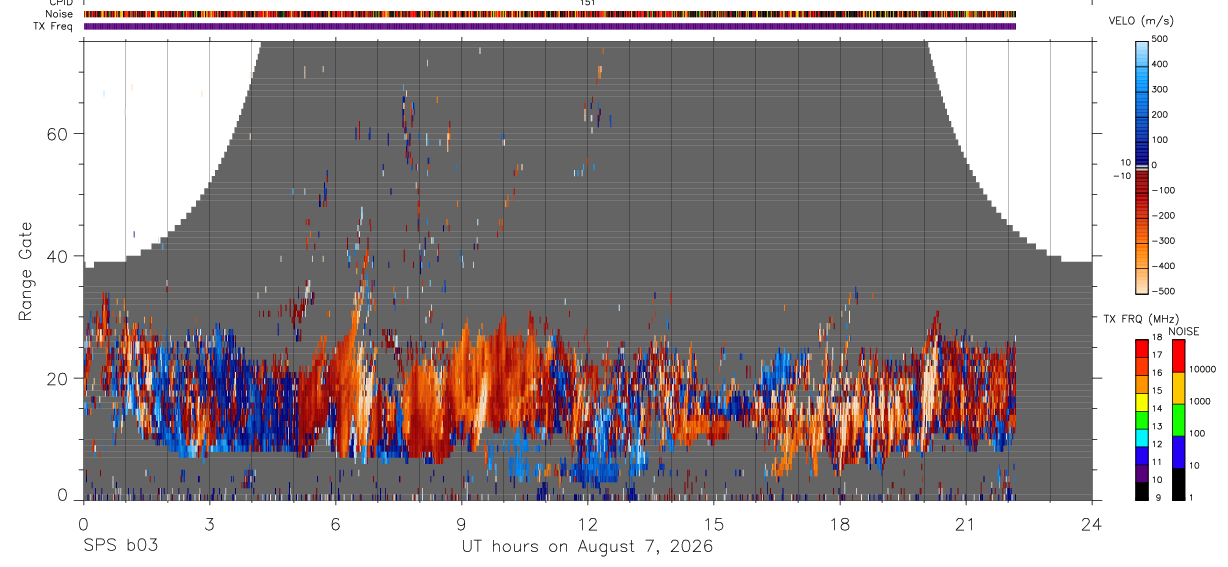Click the 'Range Gate' y-axis label
The height and width of the screenshot is (567, 1228).
pyautogui.click(x=27, y=271)
